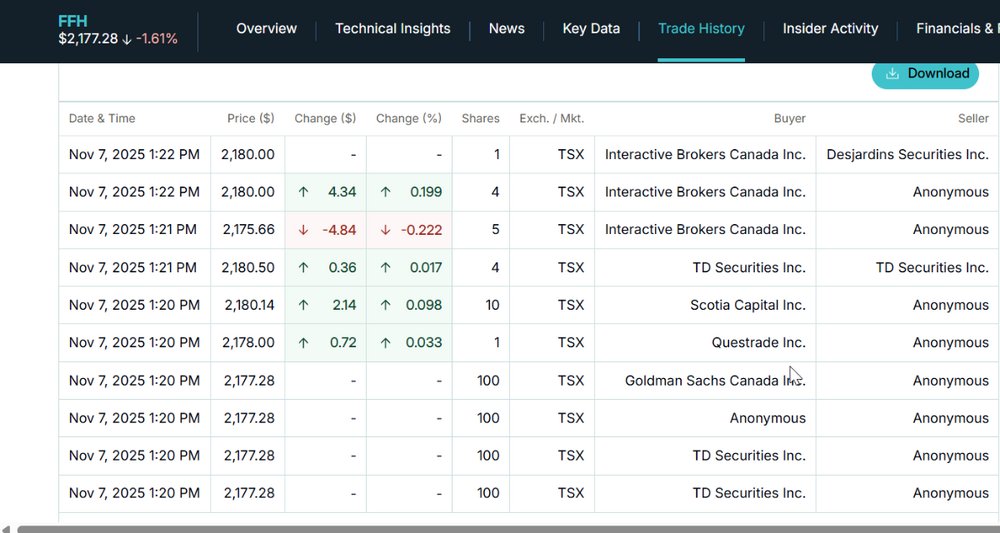Click the red down arrow beside -4.84
The width and height of the screenshot is (1000, 533).
click(304, 230)
